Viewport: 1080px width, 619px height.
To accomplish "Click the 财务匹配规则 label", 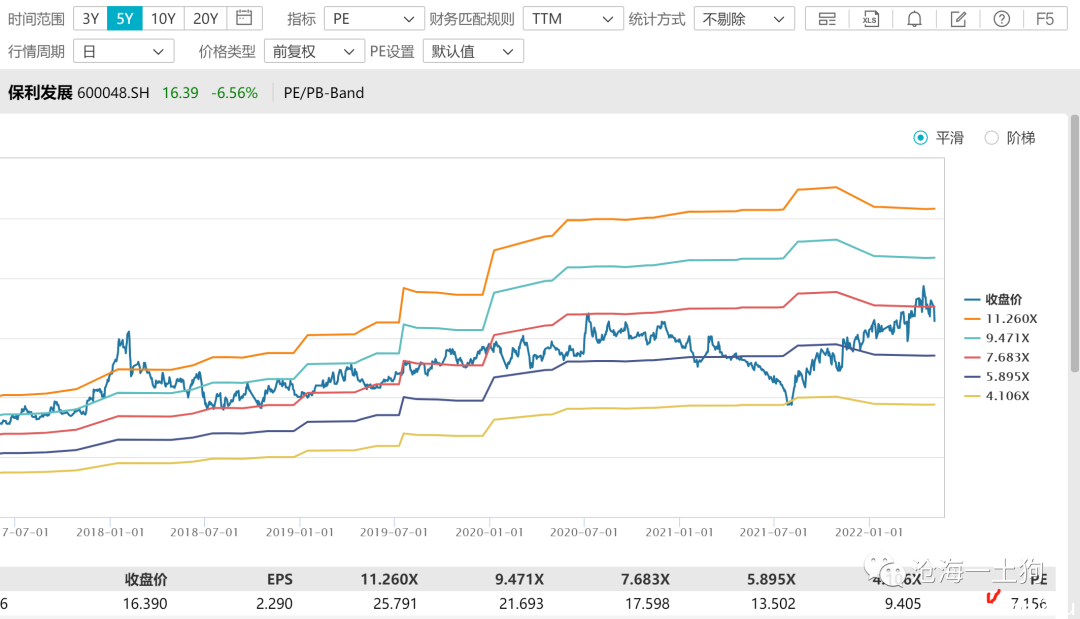I will pos(472,19).
